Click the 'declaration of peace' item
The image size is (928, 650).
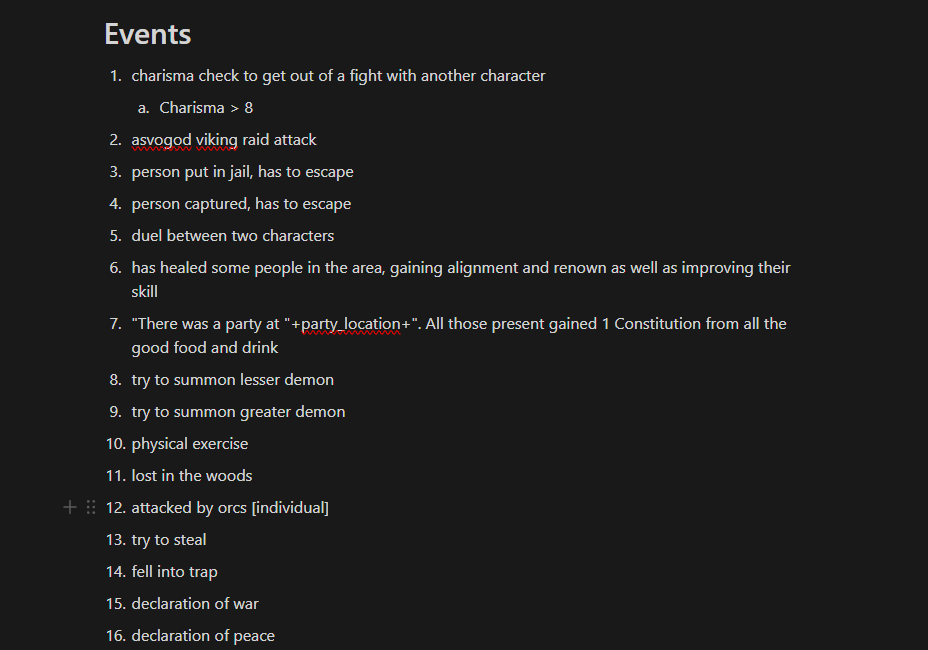point(202,636)
